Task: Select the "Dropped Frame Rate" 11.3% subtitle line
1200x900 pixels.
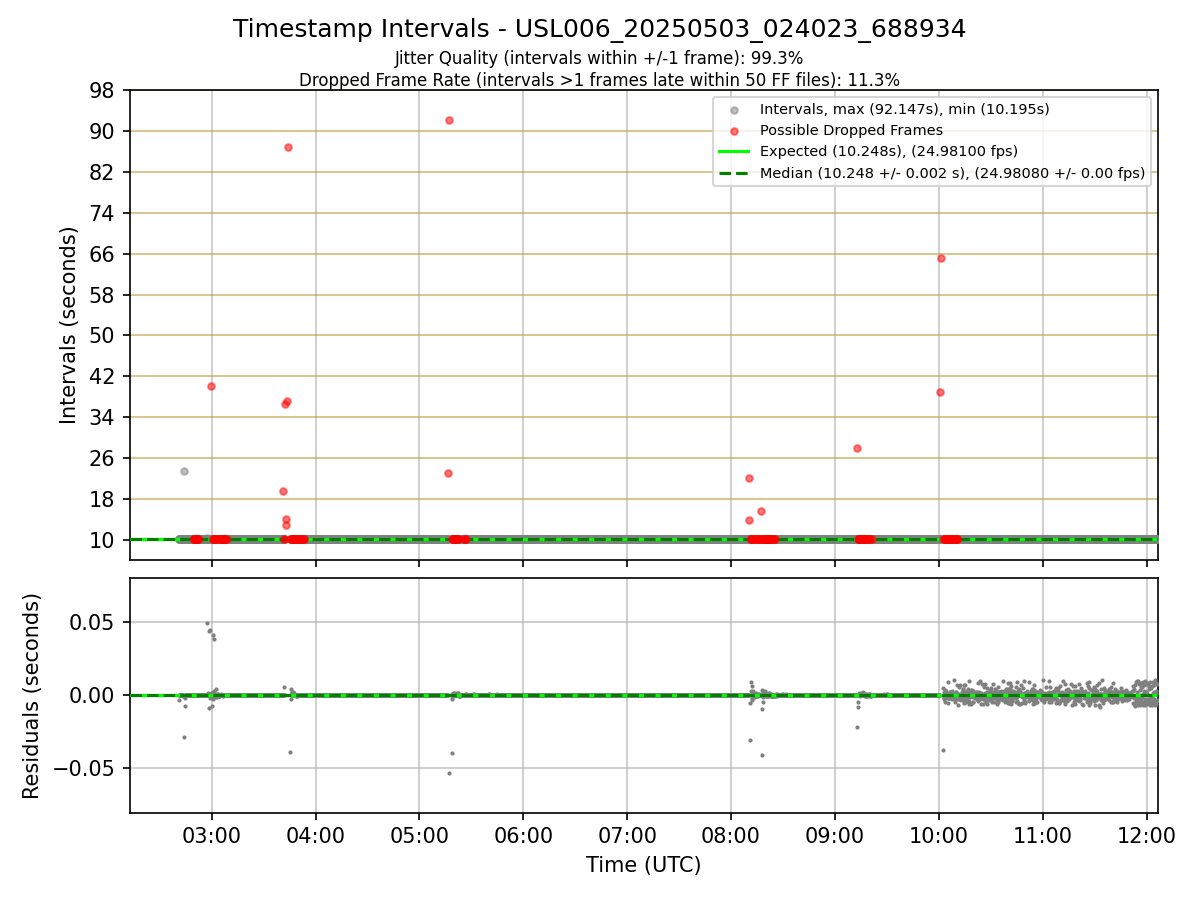Action: pyautogui.click(x=599, y=80)
